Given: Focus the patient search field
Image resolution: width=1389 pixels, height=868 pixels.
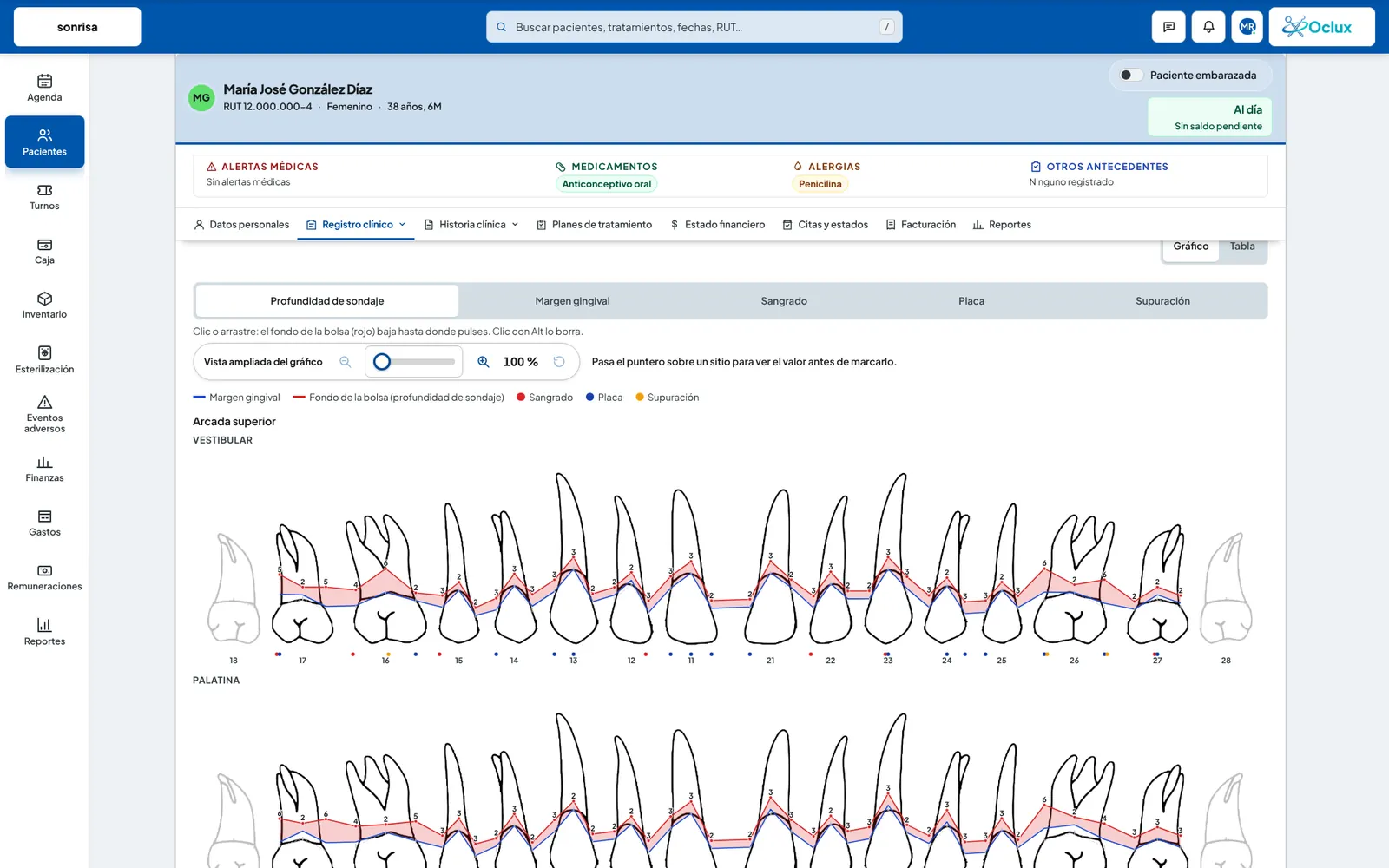Looking at the screenshot, I should tap(694, 27).
